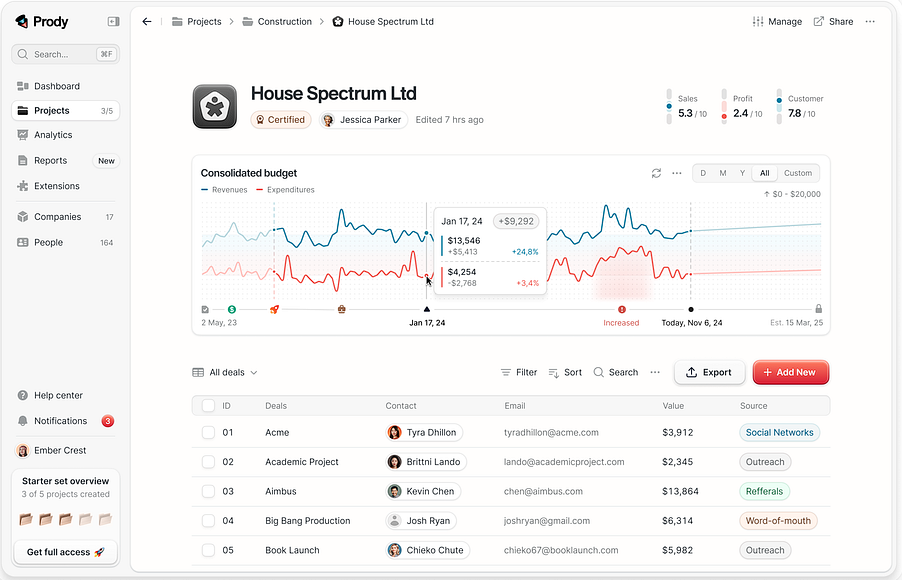Expand the chart options via the ellipsis menu

pos(678,173)
